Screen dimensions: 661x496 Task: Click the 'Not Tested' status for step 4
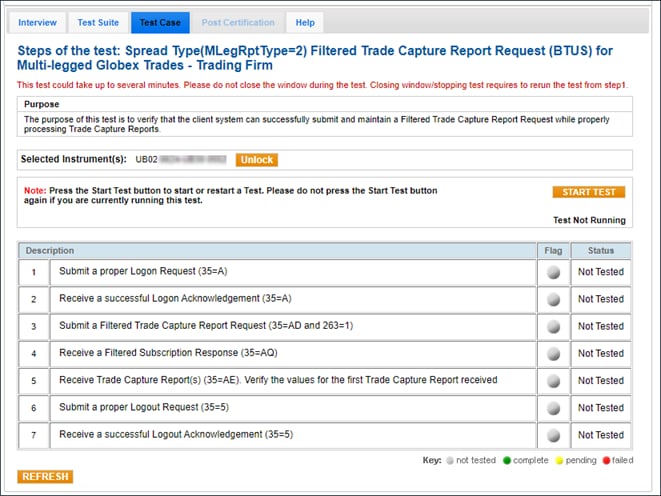point(601,353)
